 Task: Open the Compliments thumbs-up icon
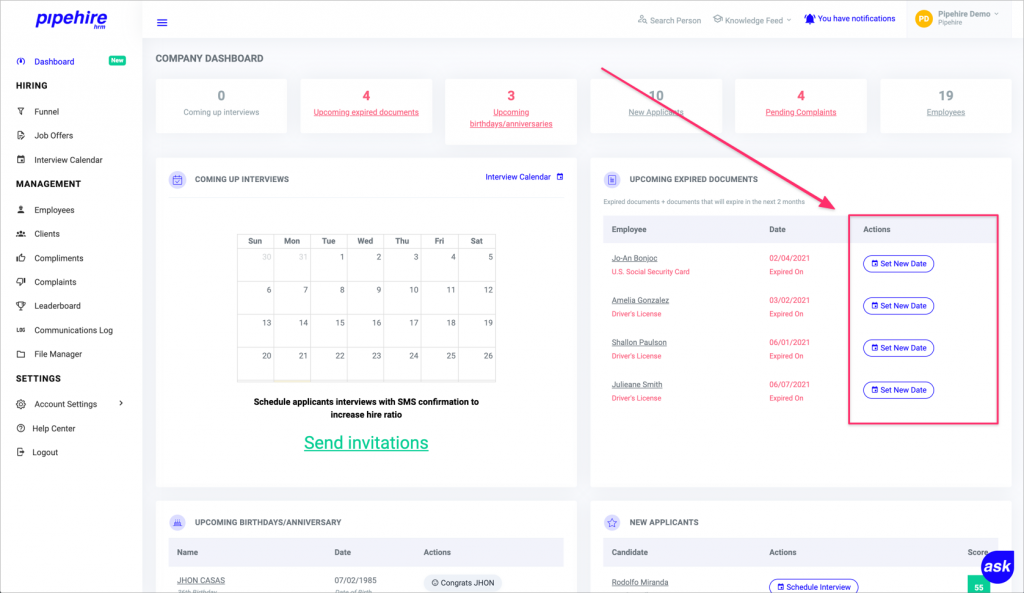tap(22, 257)
